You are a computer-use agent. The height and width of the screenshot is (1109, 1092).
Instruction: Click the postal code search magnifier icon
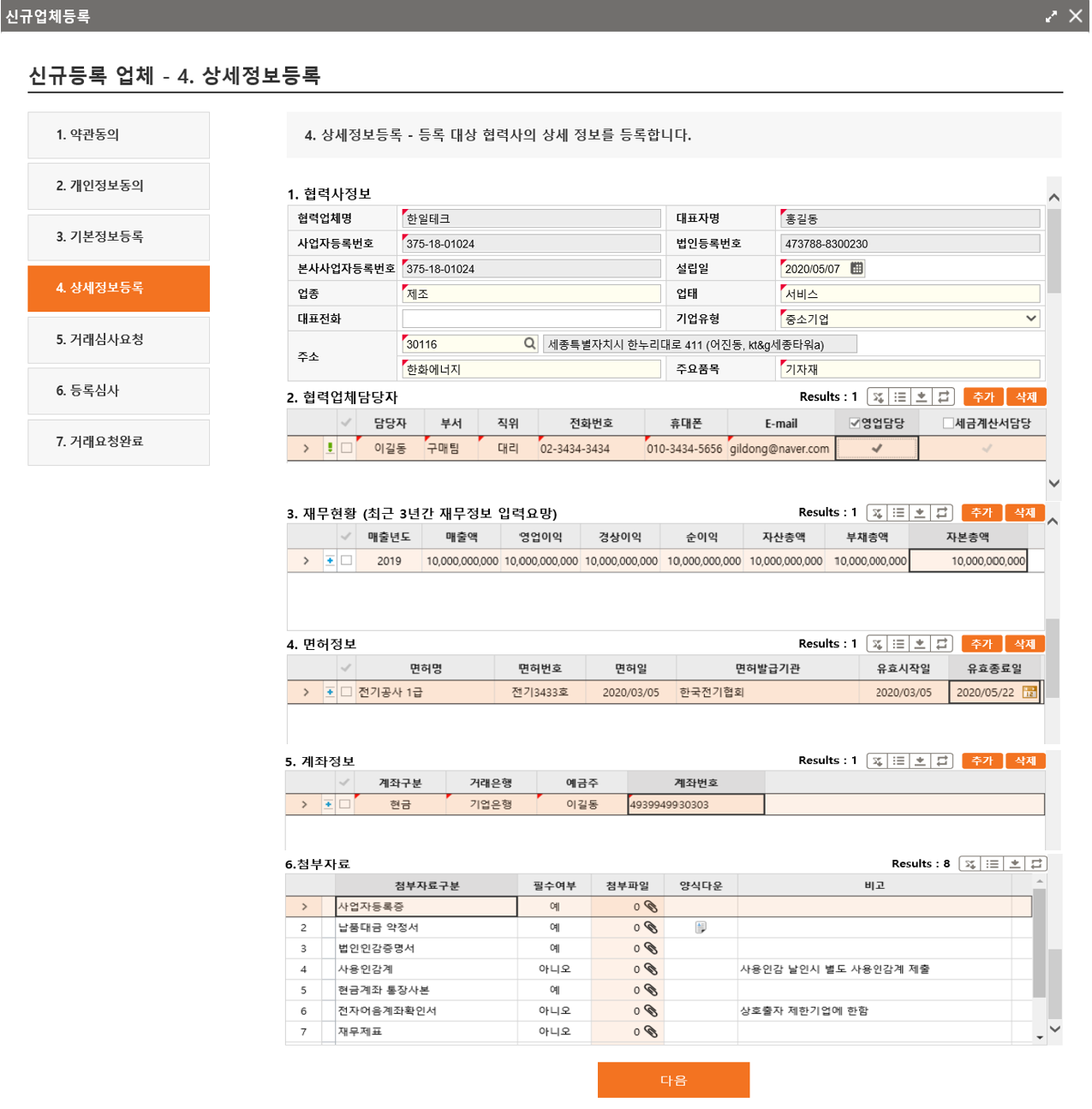click(x=529, y=343)
